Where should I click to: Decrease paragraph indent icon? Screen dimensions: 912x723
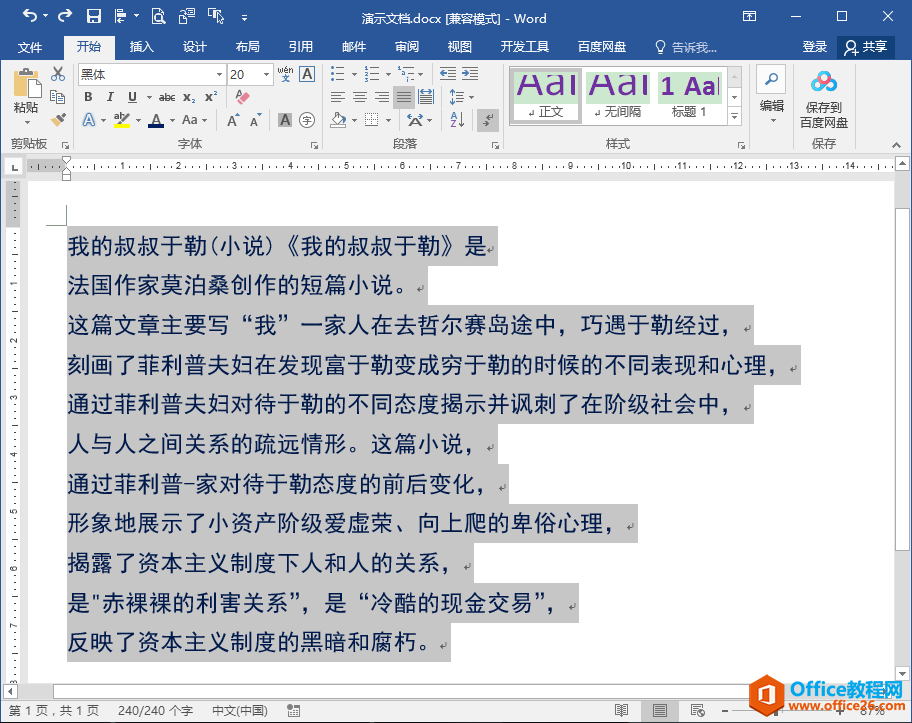(448, 74)
